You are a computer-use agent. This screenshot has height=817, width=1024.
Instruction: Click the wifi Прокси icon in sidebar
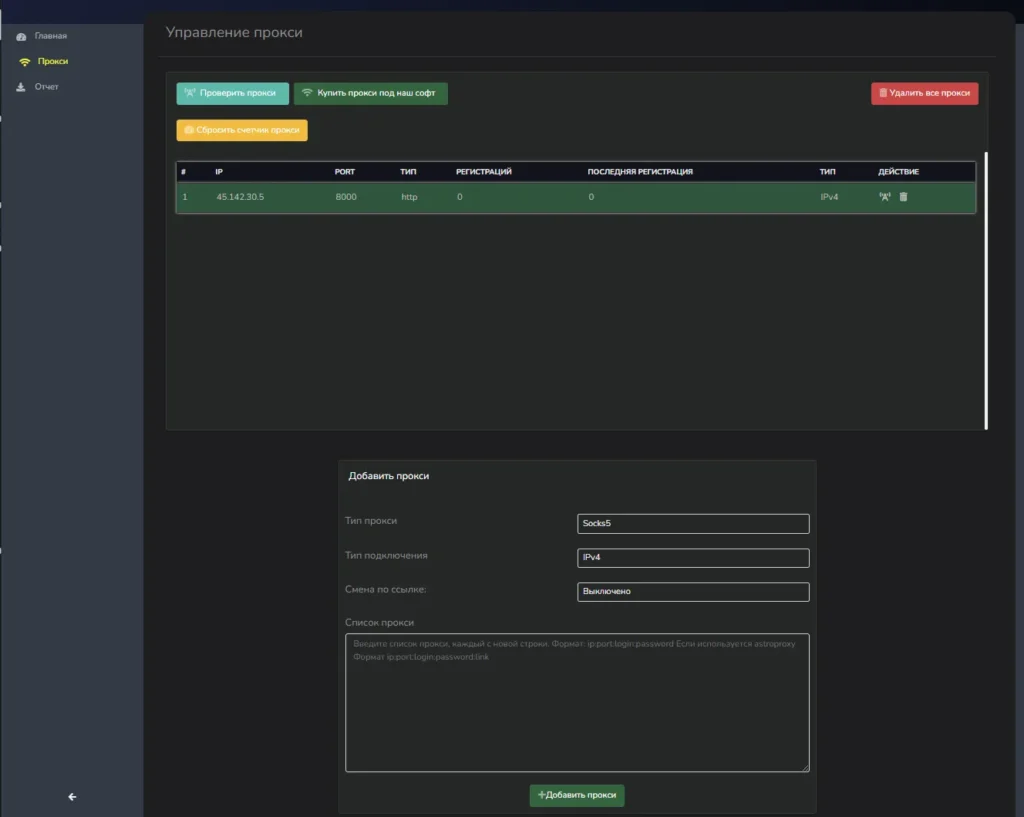[x=22, y=61]
